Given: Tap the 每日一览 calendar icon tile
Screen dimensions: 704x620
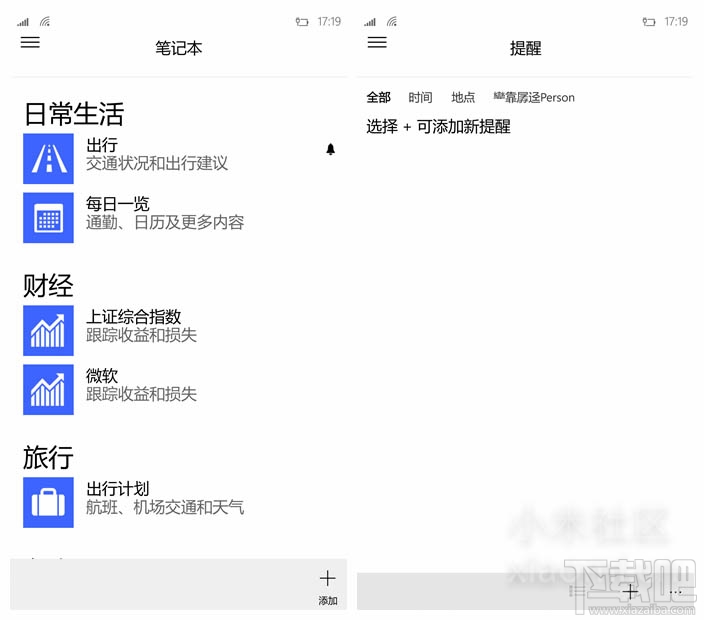Looking at the screenshot, I should click(48, 217).
